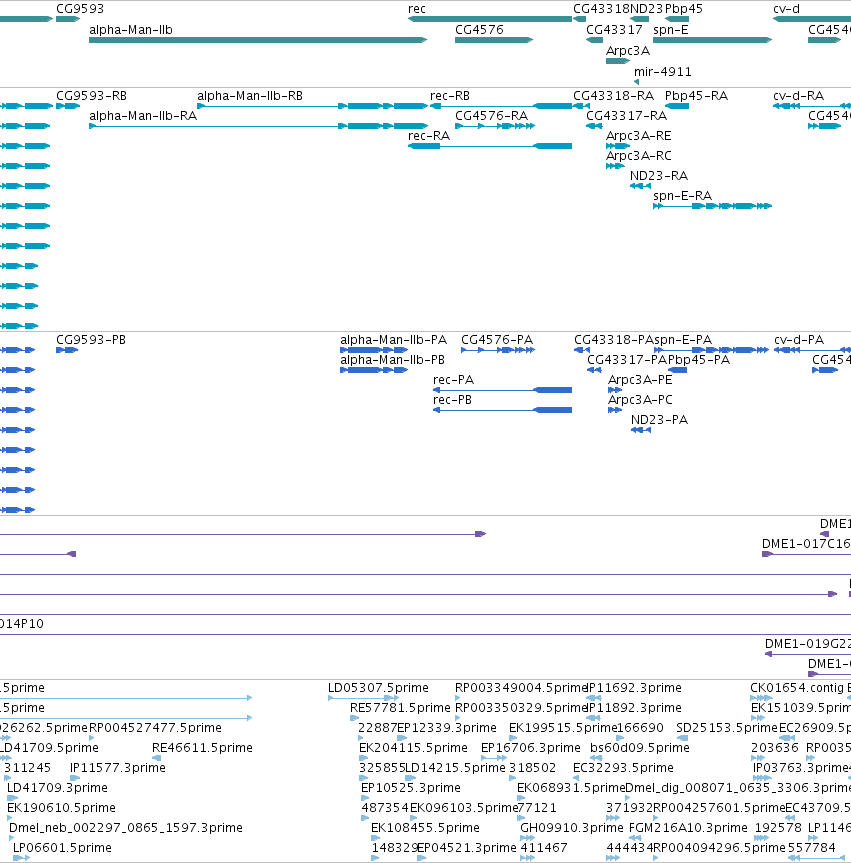Click the Arpc3A gene label
Viewport: 851px width, 863px height.
click(628, 51)
